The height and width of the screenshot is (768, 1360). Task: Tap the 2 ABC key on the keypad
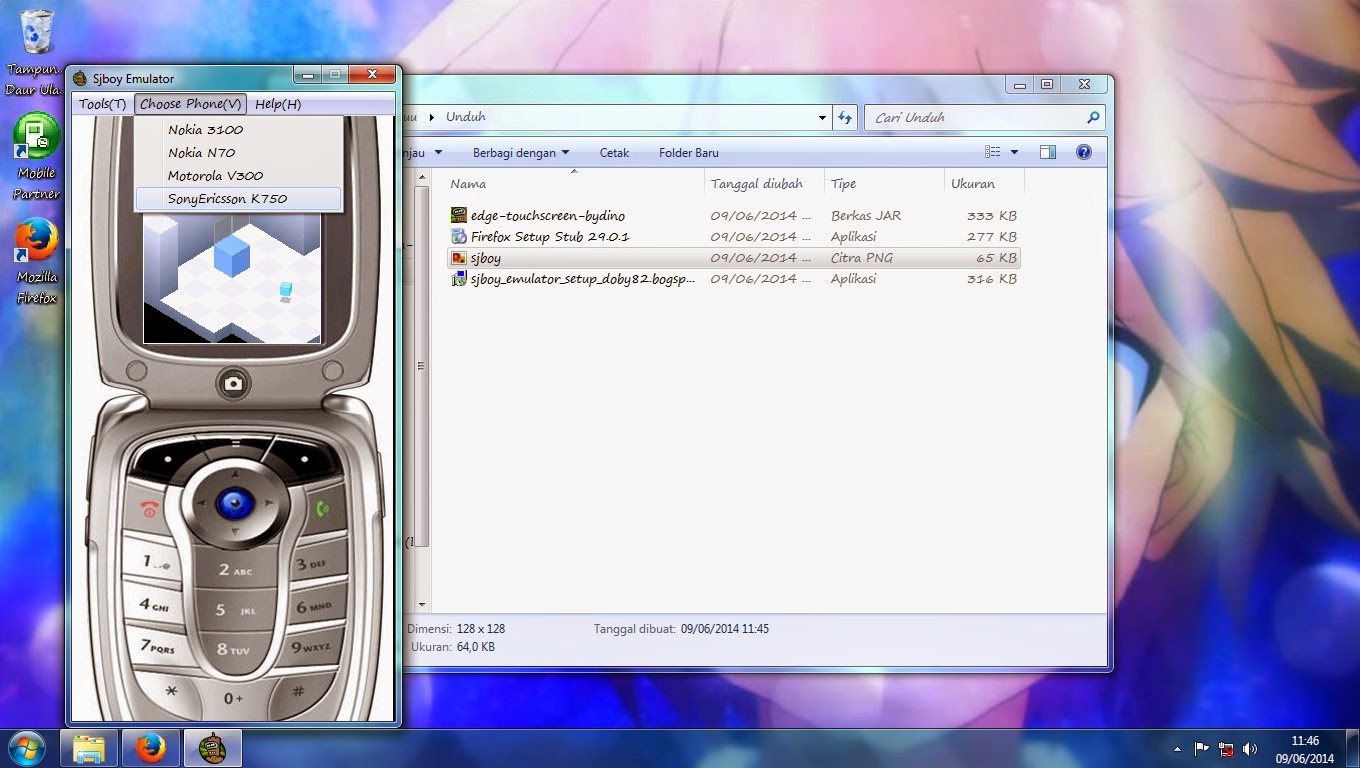click(234, 570)
